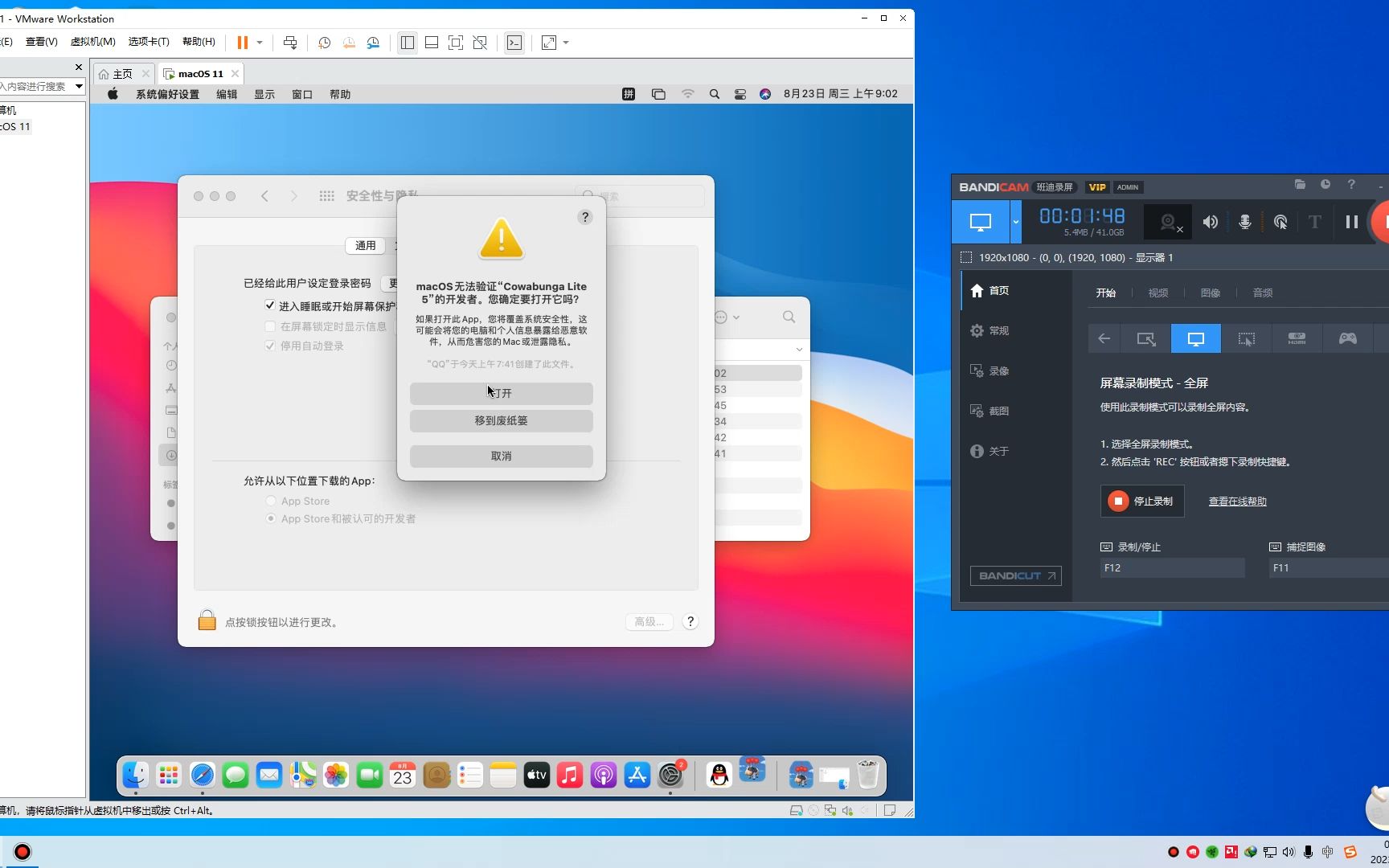
Task: Click show-all grid icon in System Preferences
Action: 326,196
